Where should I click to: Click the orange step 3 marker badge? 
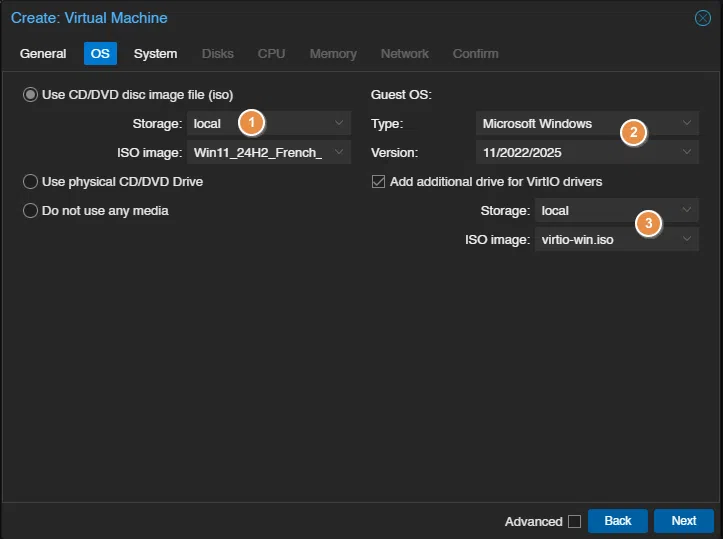pyautogui.click(x=649, y=223)
